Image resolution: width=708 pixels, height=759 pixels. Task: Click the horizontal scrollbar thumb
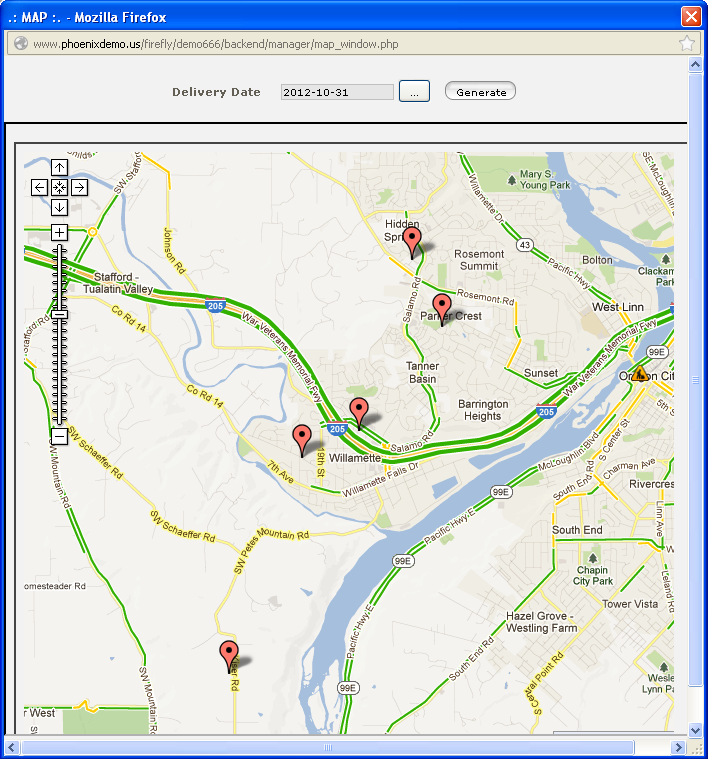pyautogui.click(x=328, y=747)
